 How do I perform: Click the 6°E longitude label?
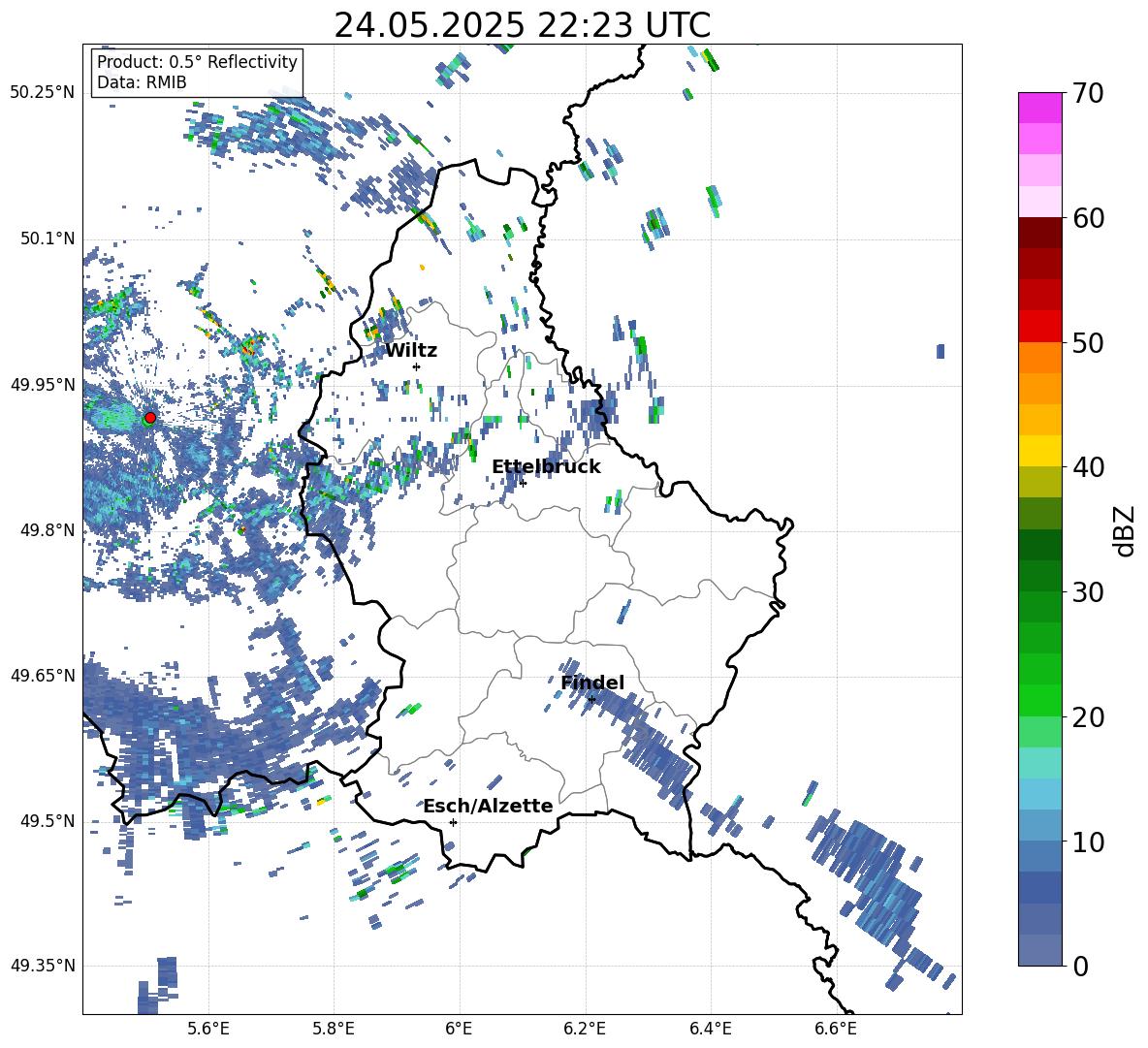pyautogui.click(x=459, y=1029)
